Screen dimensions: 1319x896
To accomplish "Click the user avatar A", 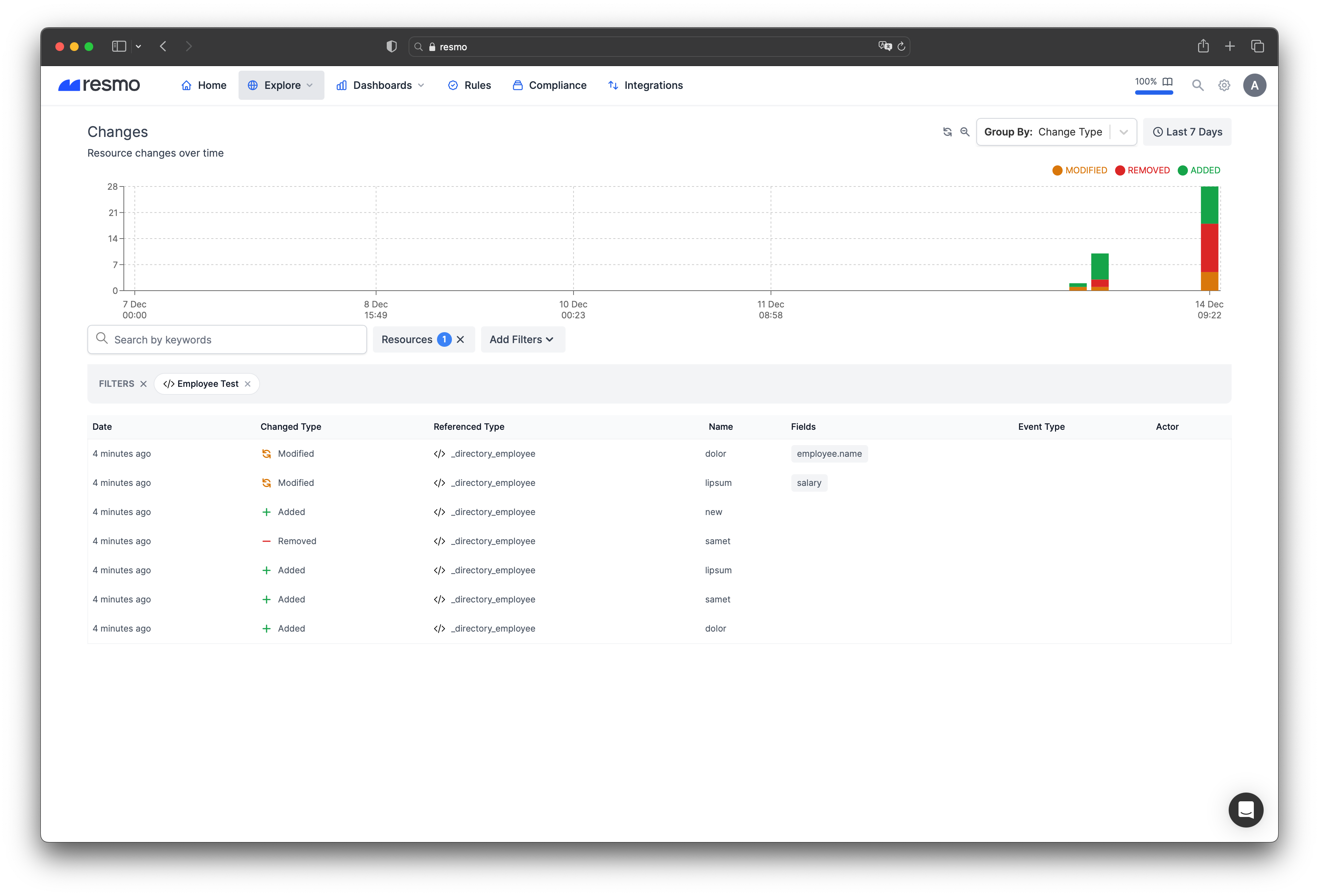I will (1254, 85).
